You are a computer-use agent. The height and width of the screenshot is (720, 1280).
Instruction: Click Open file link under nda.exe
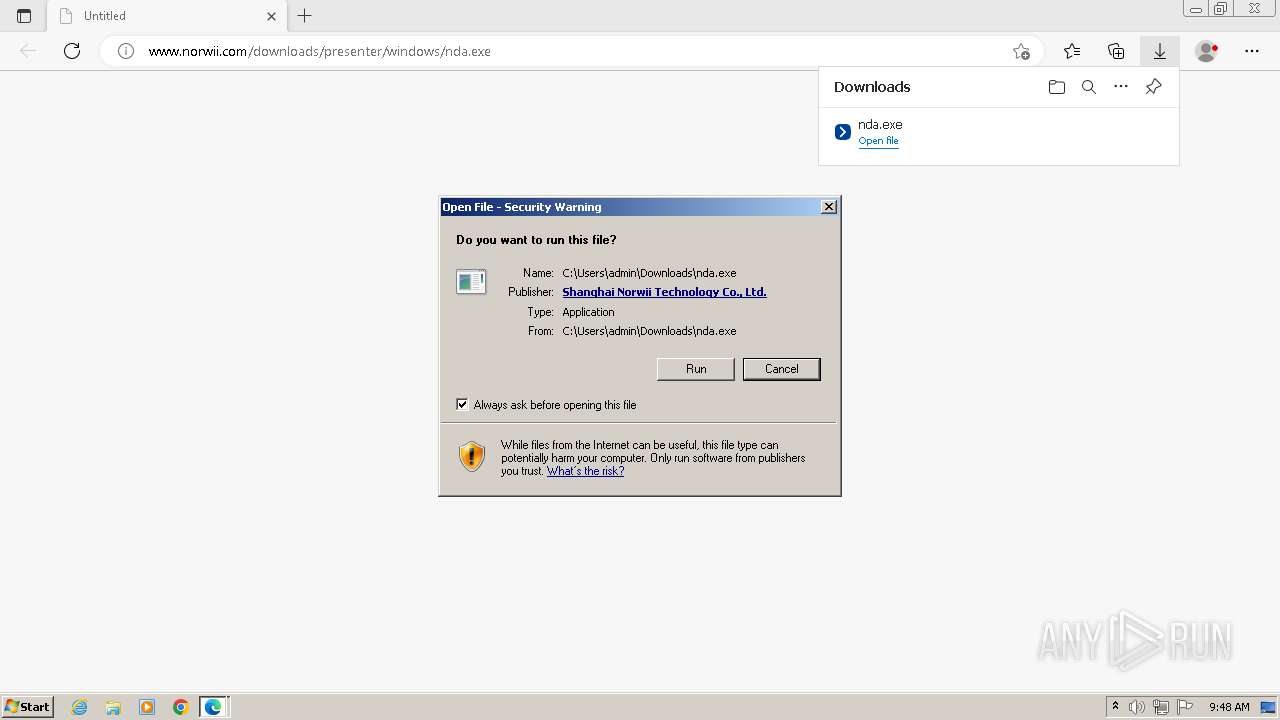[x=878, y=141]
